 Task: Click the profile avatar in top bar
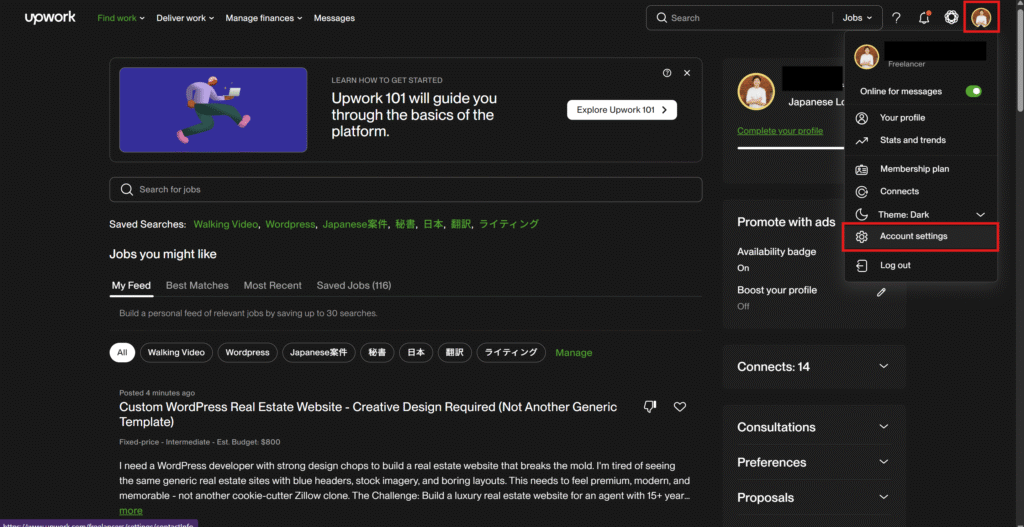click(981, 18)
